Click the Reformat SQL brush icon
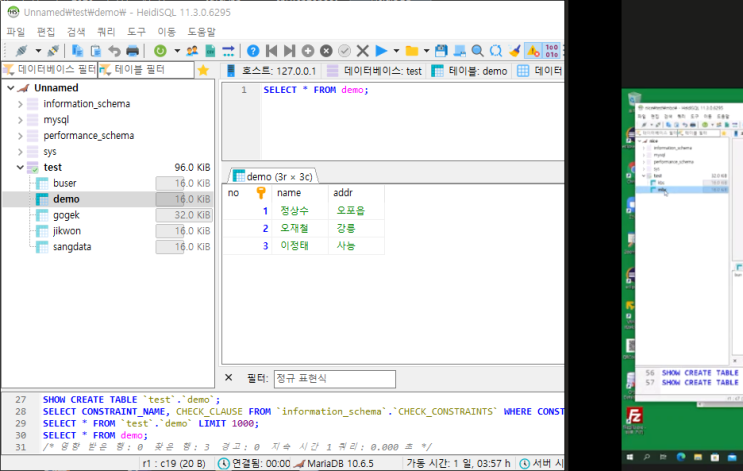743x471 pixels. [x=514, y=50]
